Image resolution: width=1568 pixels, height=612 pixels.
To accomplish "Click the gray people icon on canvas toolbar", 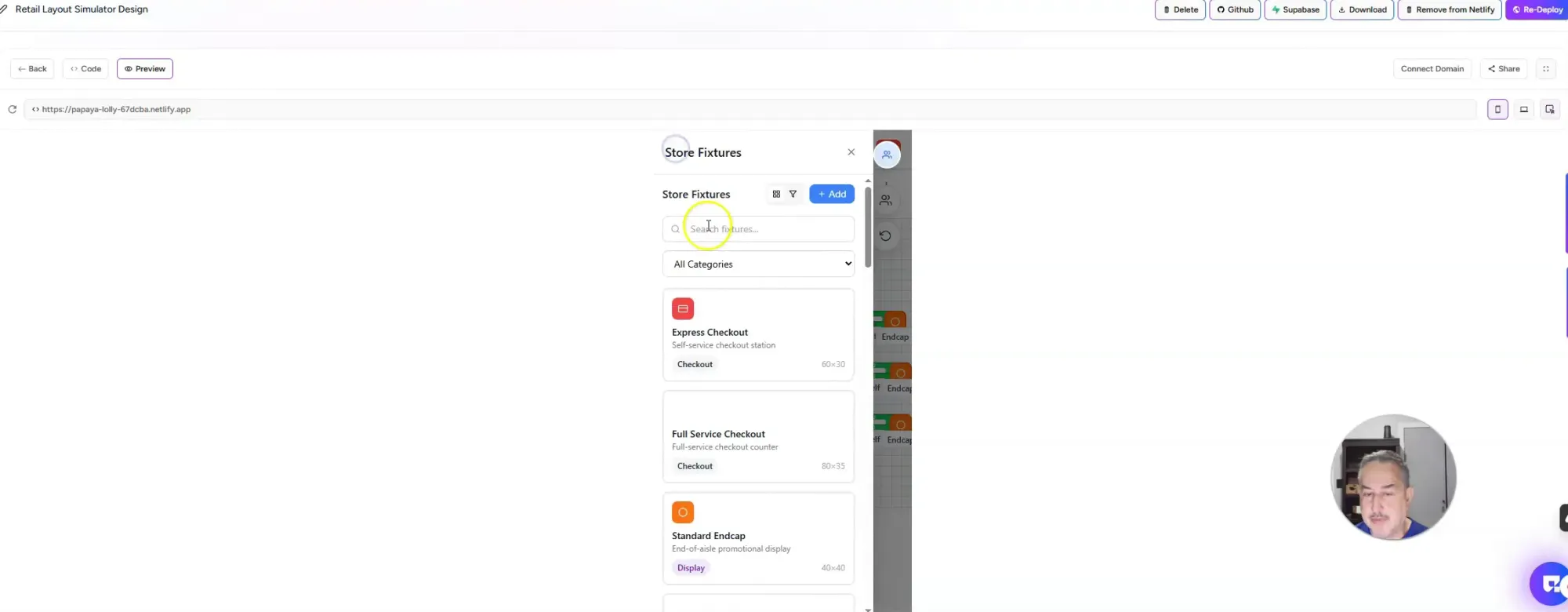I will tap(885, 201).
